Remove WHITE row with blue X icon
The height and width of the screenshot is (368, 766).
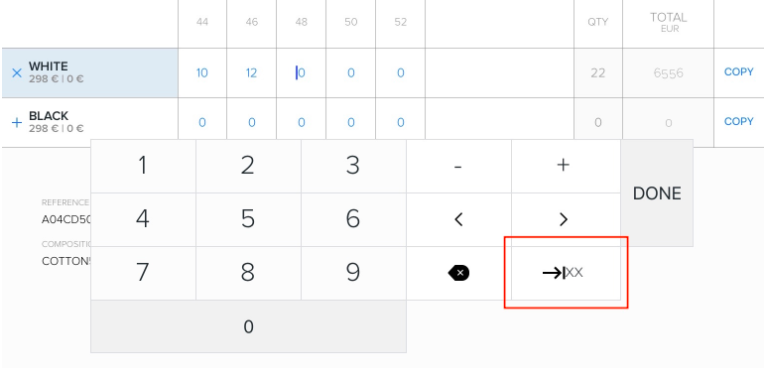(17, 73)
